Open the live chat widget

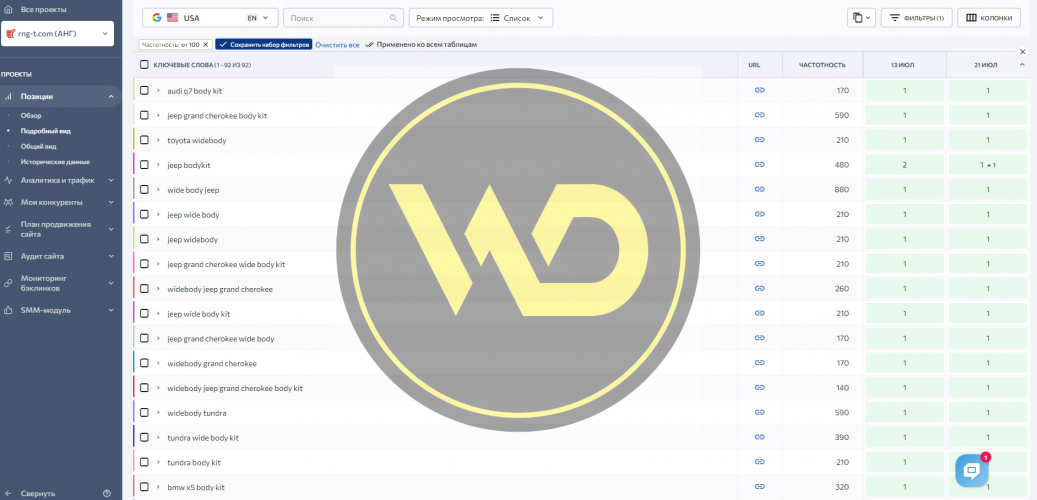click(x=972, y=470)
